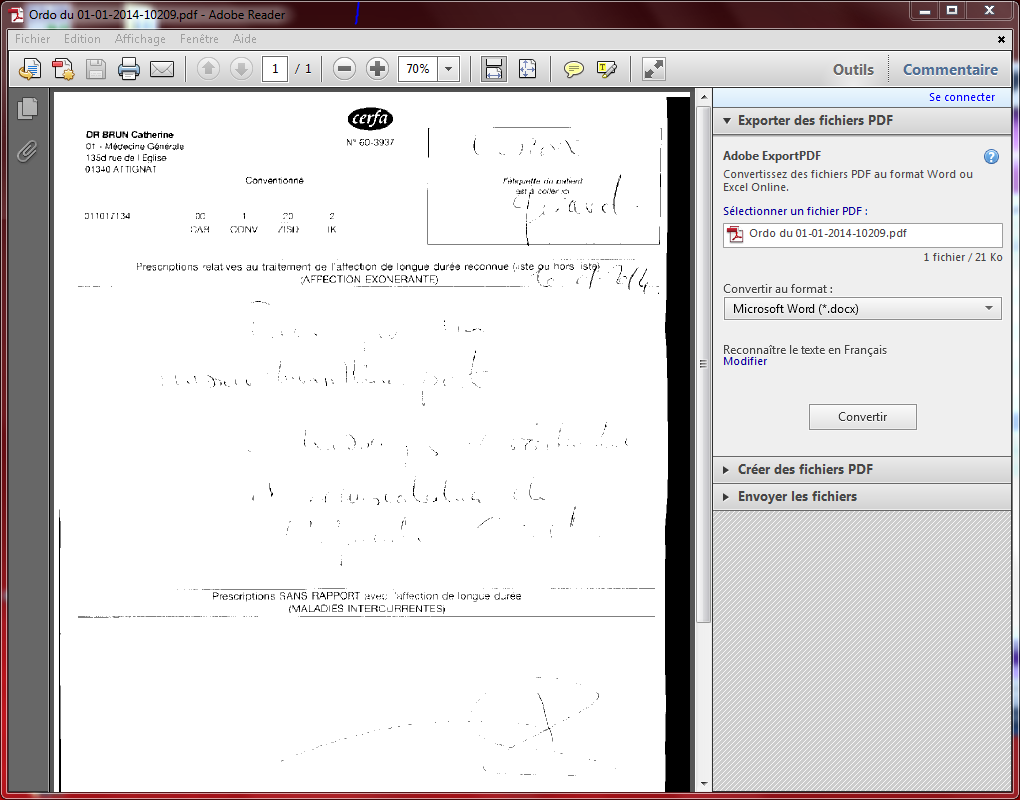Switch to read mode with expand icon
1020x800 pixels.
653,69
